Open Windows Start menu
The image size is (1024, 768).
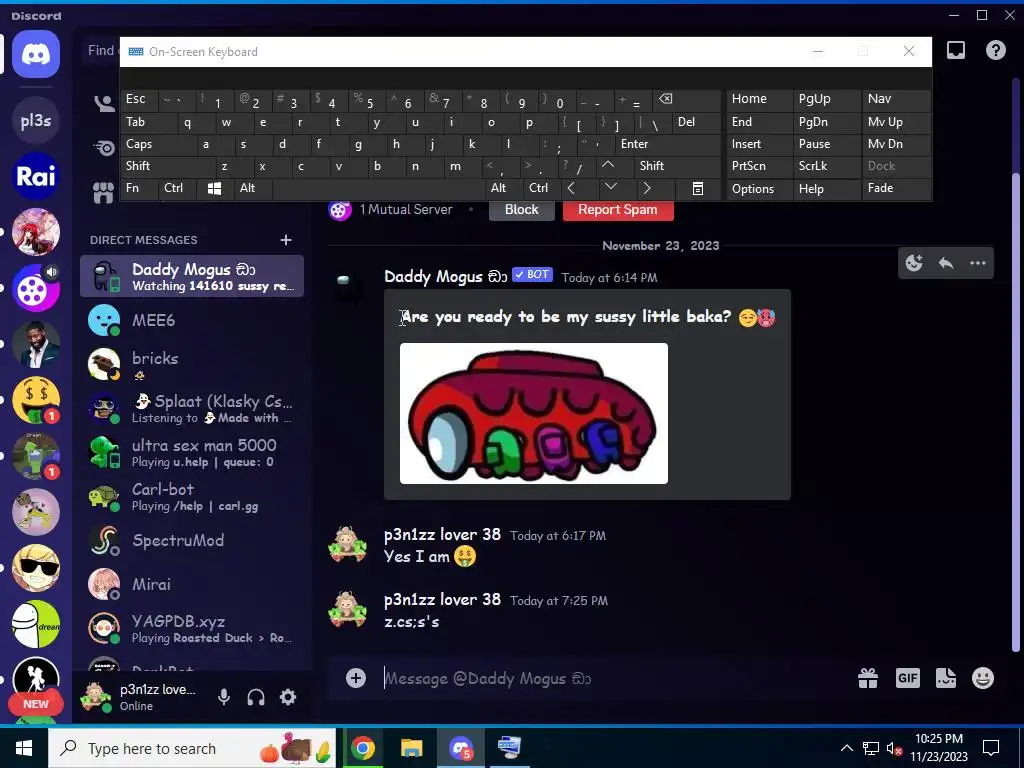coord(24,748)
